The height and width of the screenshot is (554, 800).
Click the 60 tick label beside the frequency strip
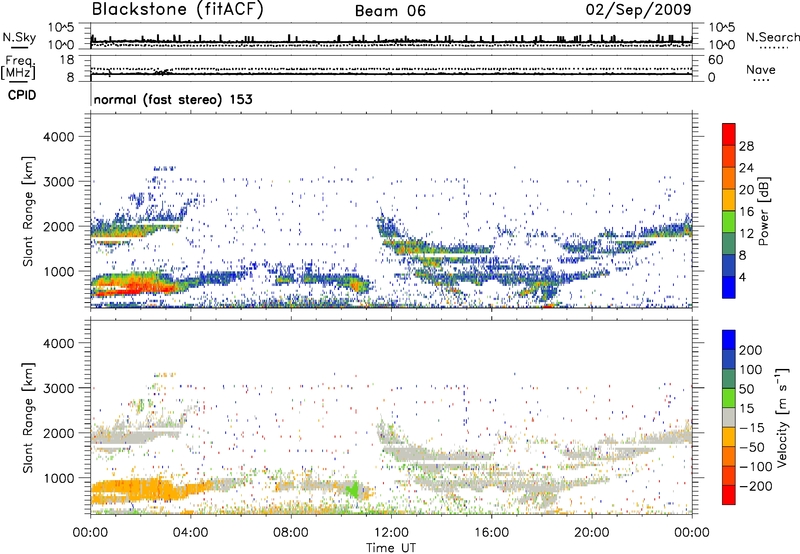point(715,60)
